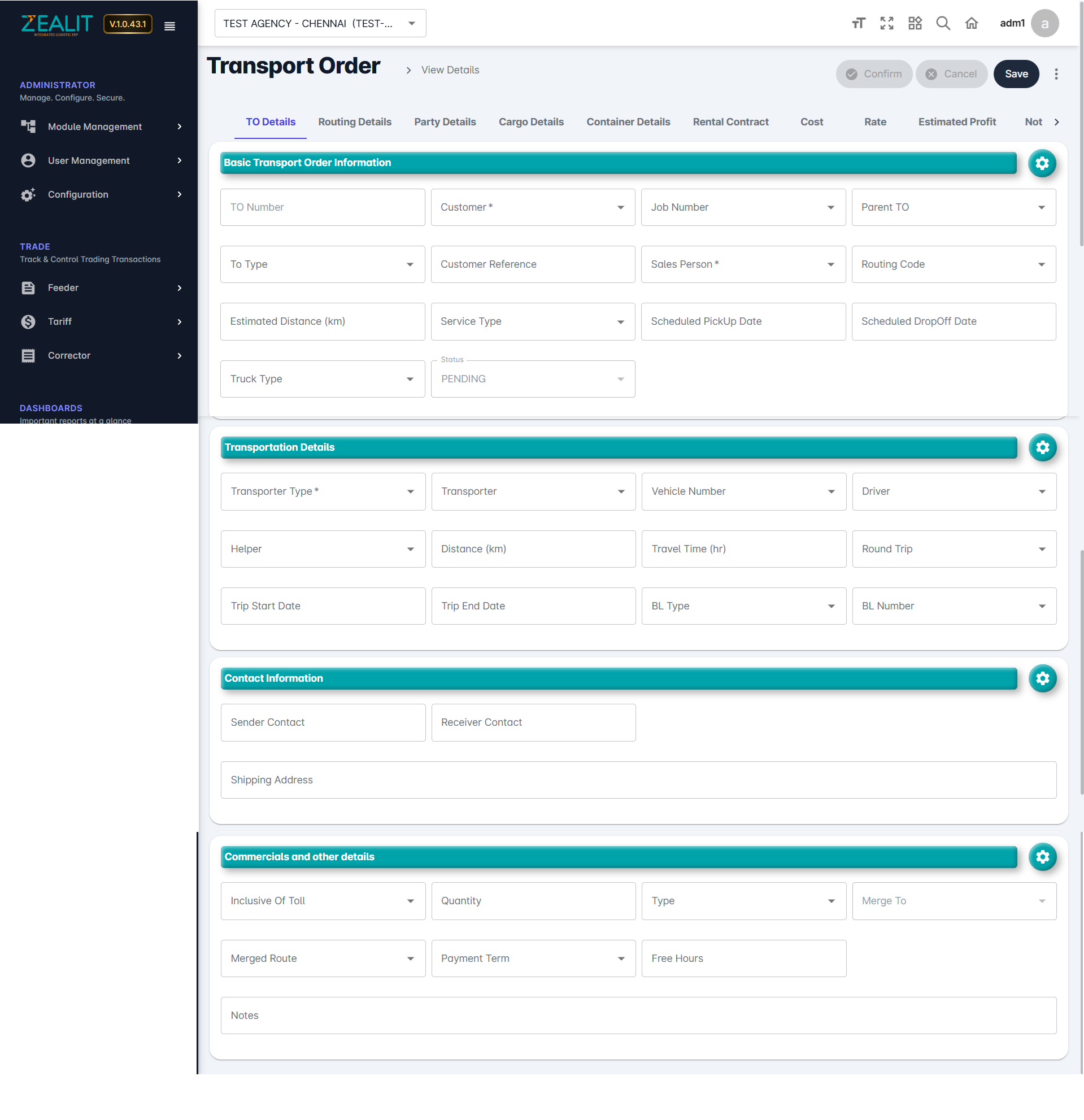
Task: Open settings gear for Contact Information
Action: click(1042, 678)
